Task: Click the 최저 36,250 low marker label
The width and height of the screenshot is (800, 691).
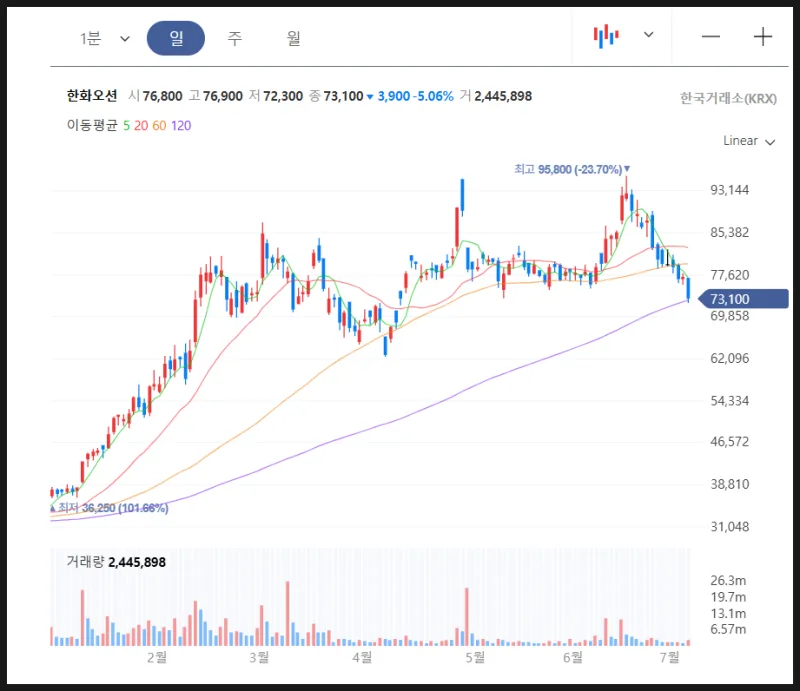Action: pos(108,509)
